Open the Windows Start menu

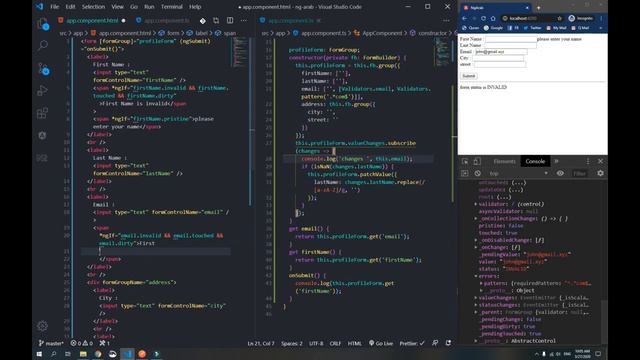(39, 354)
